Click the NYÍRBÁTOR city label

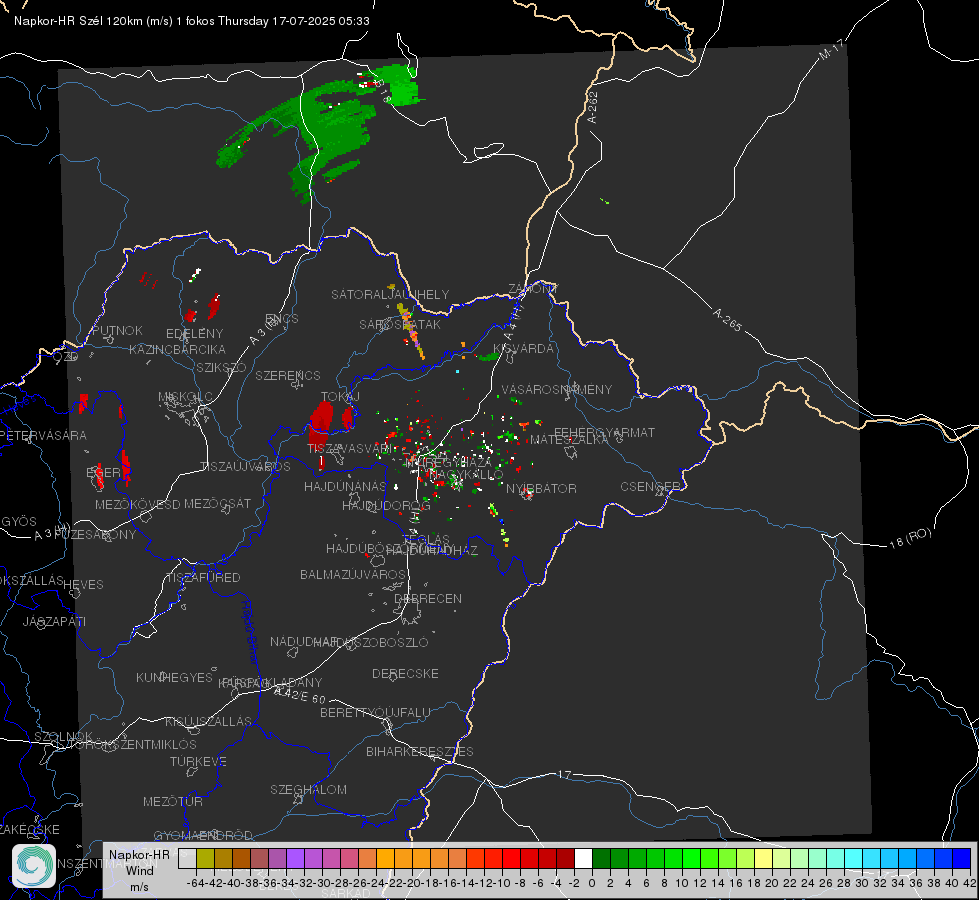541,488
